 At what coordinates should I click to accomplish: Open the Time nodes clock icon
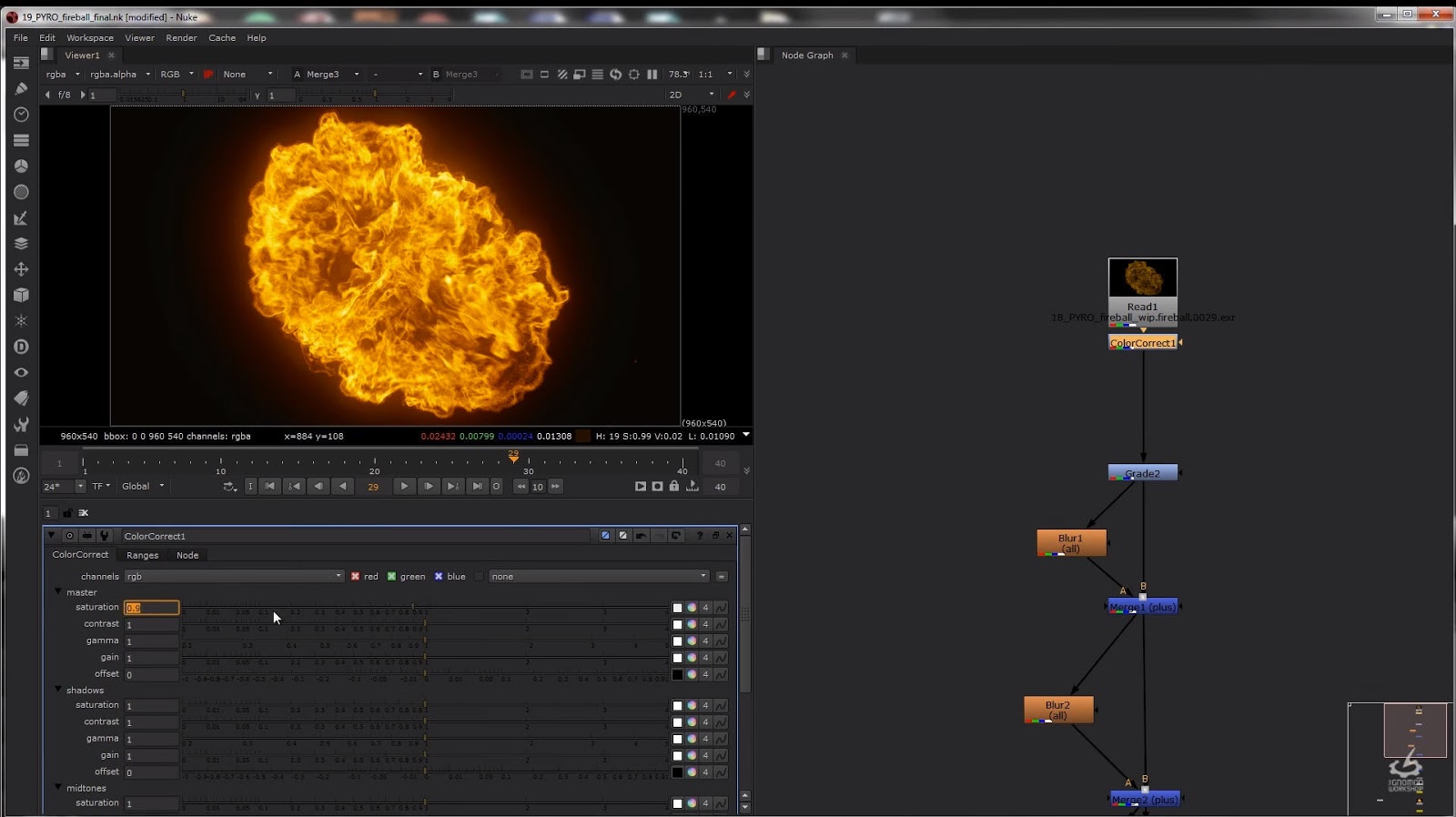(x=21, y=115)
